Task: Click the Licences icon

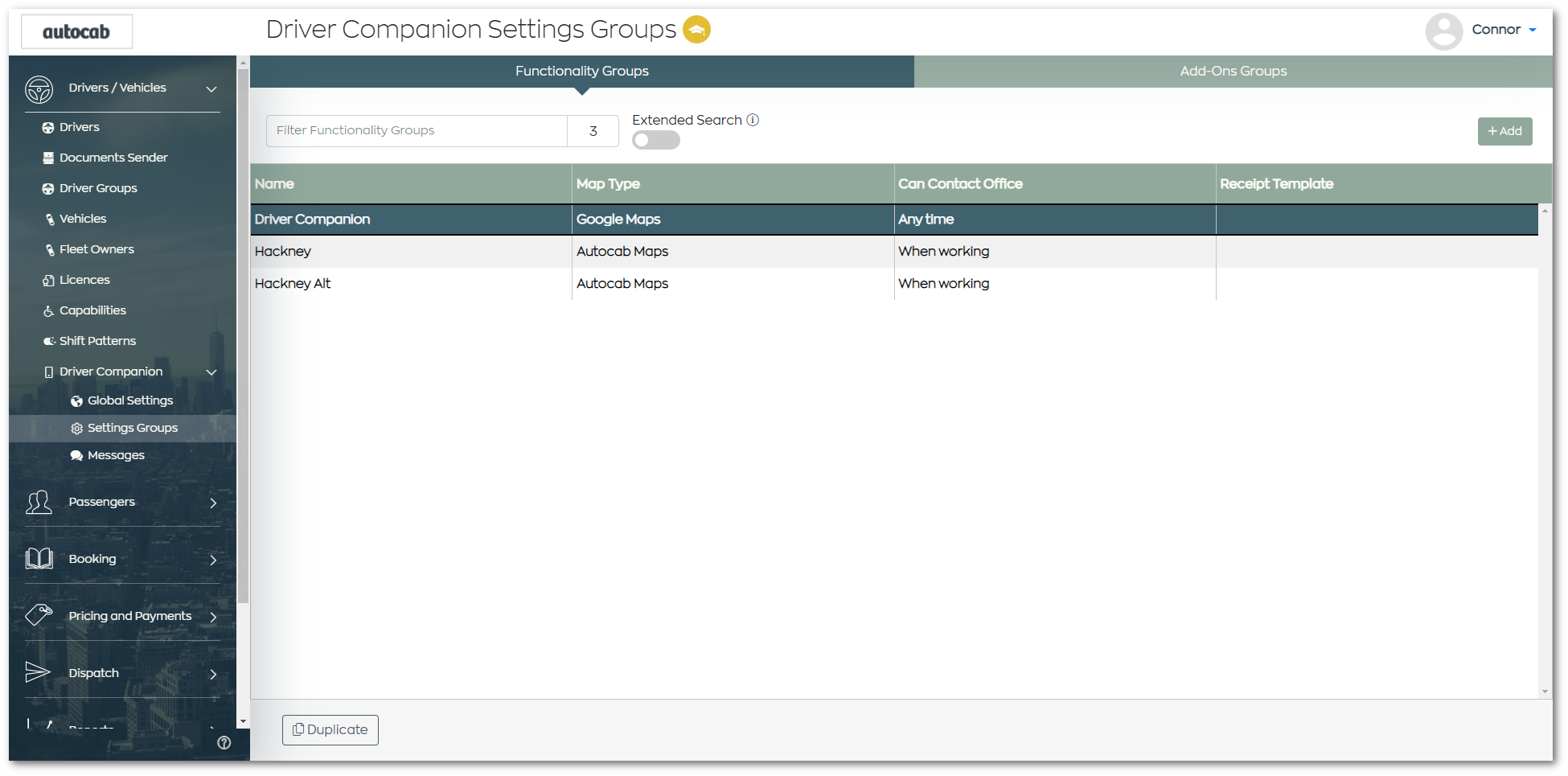Action: 48,280
